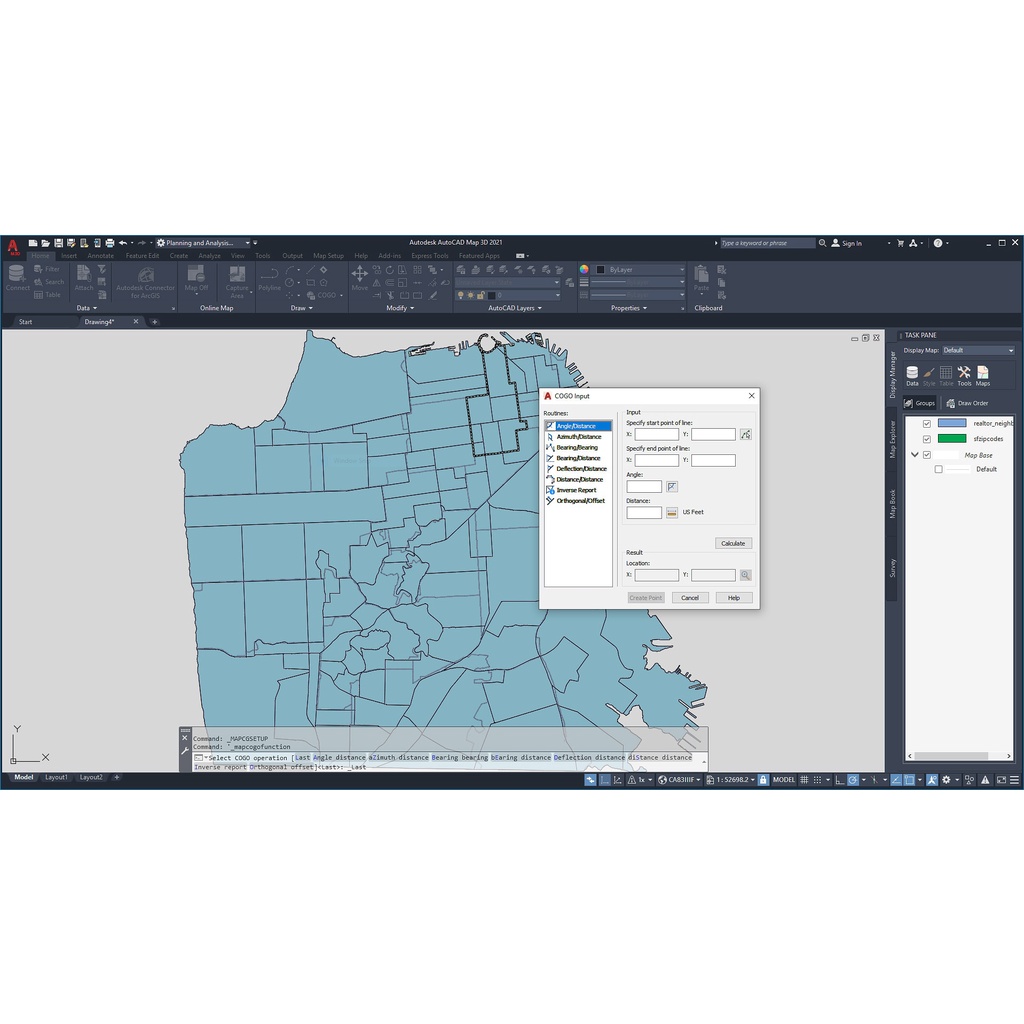
Task: Expand the Modify panel dropdown
Action: 400,308
